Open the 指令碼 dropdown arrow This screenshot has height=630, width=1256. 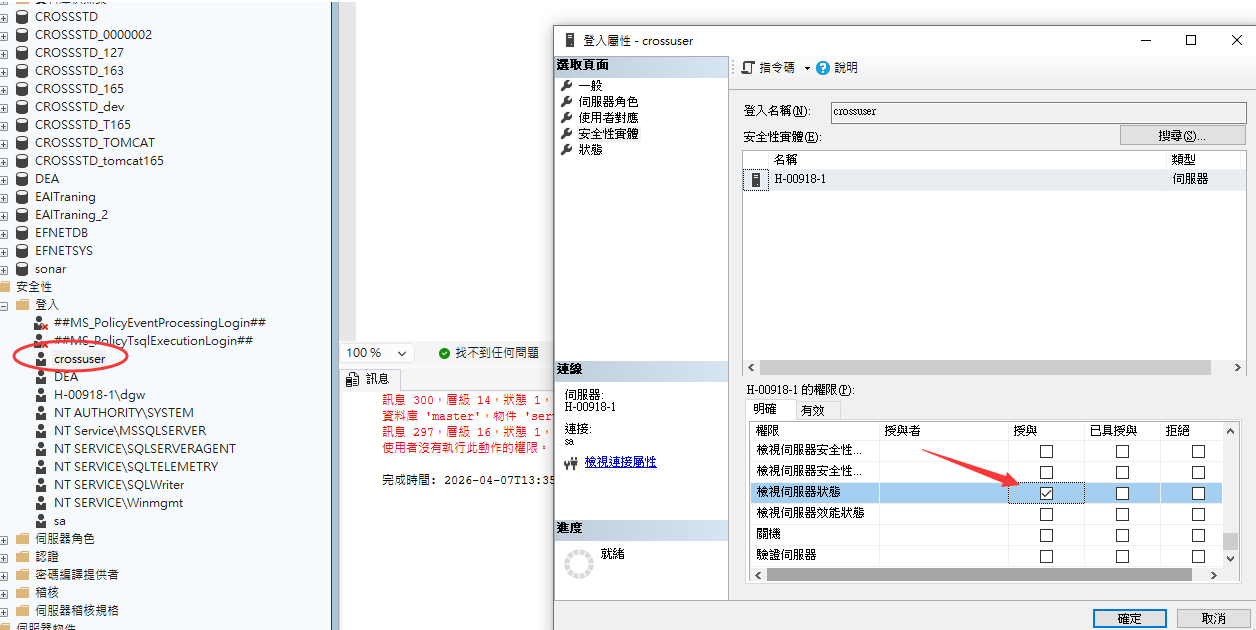coord(807,69)
